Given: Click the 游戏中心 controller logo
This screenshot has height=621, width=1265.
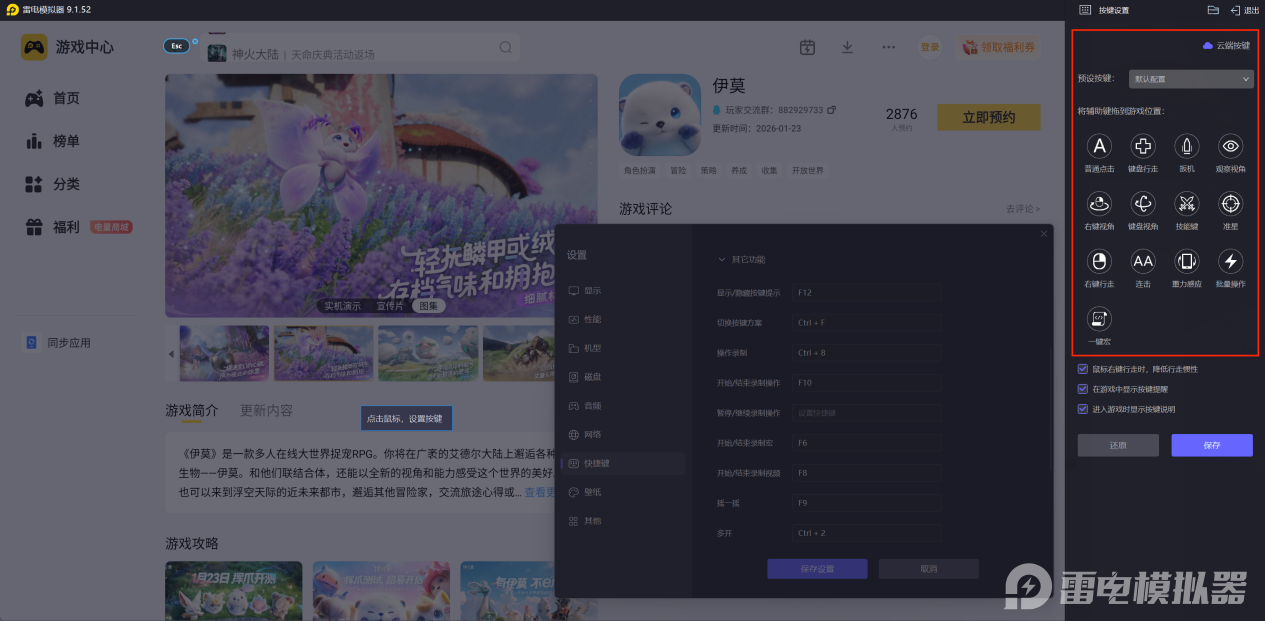Looking at the screenshot, I should [x=35, y=47].
